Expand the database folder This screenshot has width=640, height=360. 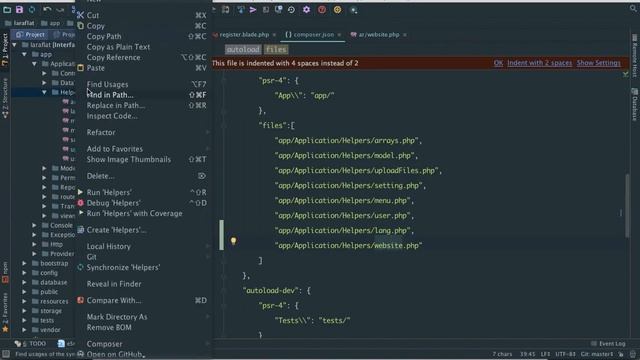(24, 282)
